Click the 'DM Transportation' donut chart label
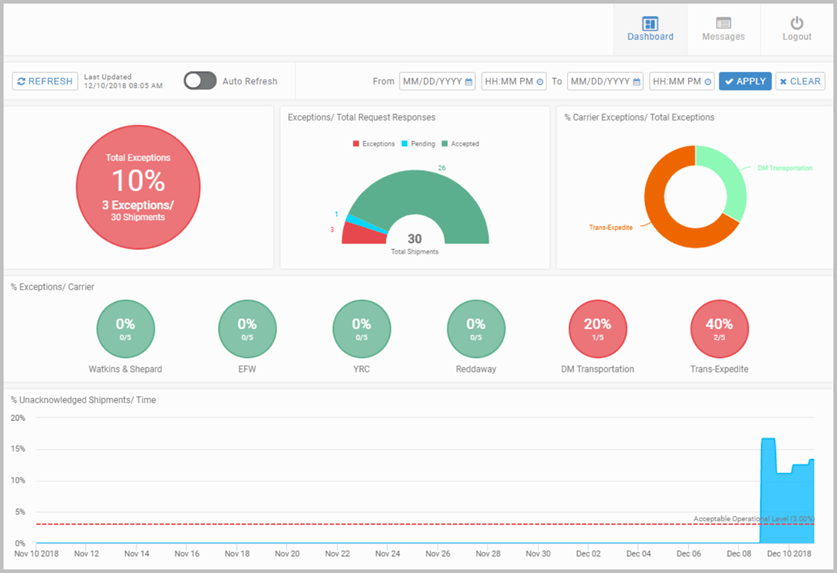The image size is (837, 573). [x=785, y=168]
